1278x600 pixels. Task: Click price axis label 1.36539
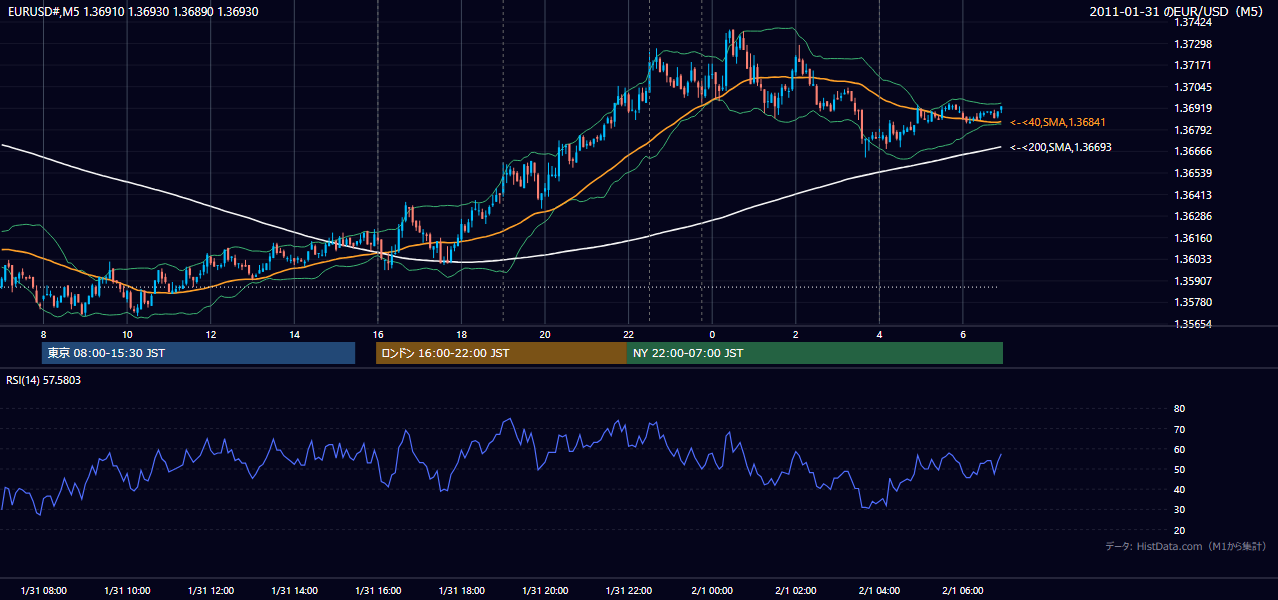(x=1193, y=173)
